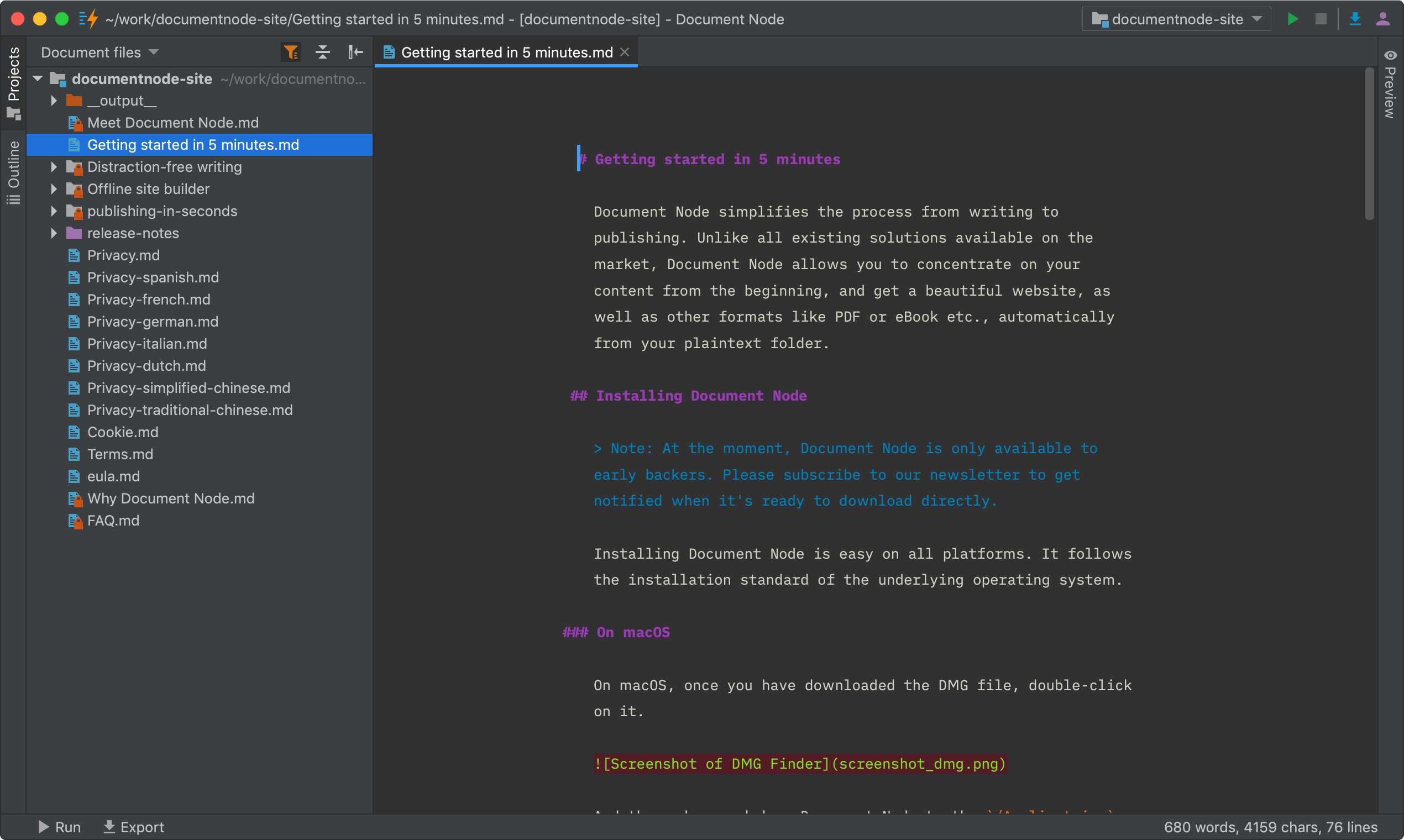Select the release-notes folder

tap(200, 233)
